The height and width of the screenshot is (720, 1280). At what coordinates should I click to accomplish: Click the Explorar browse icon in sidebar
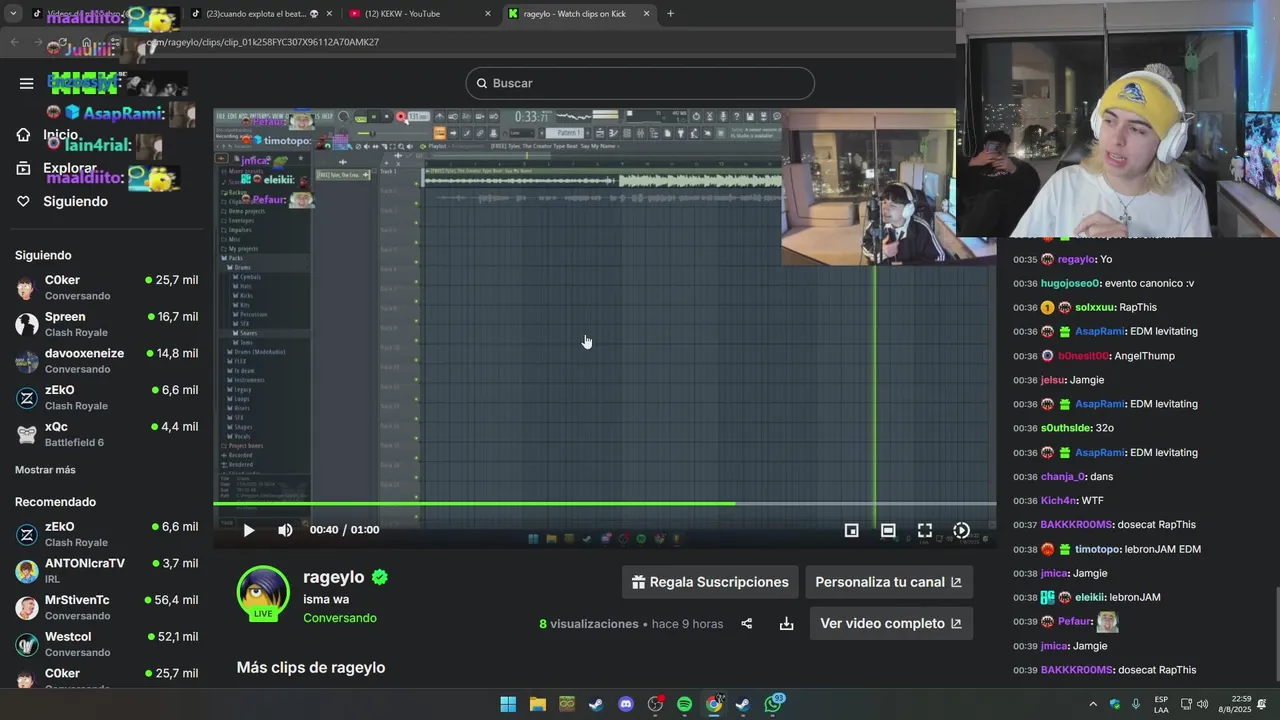pos(24,168)
